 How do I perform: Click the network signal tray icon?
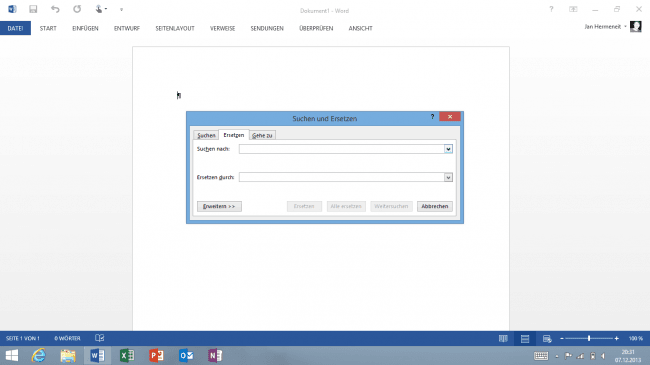click(x=581, y=356)
